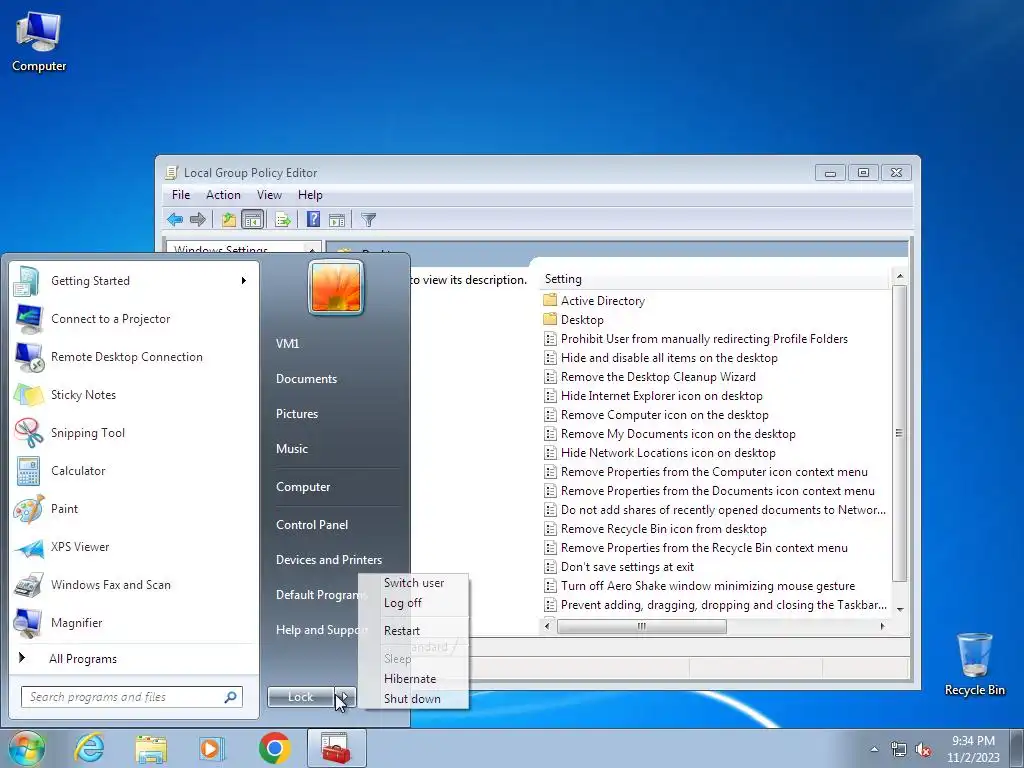1024x768 pixels.
Task: Open Control Panel from Start menu
Action: 312,525
